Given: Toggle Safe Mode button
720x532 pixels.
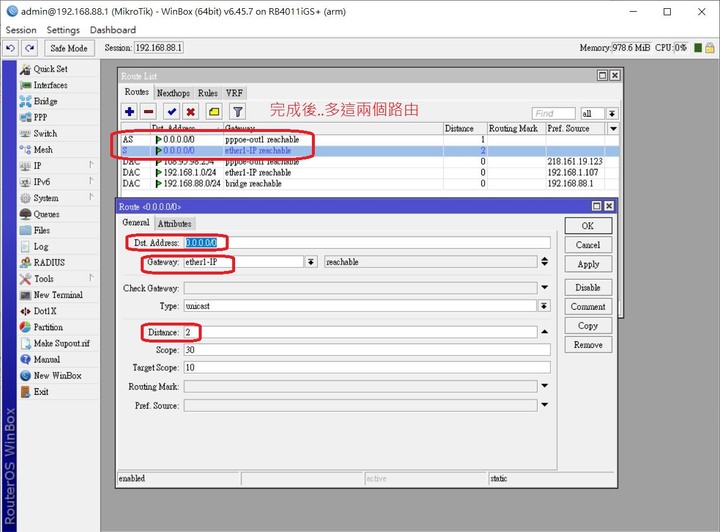Looking at the screenshot, I should click(x=69, y=48).
